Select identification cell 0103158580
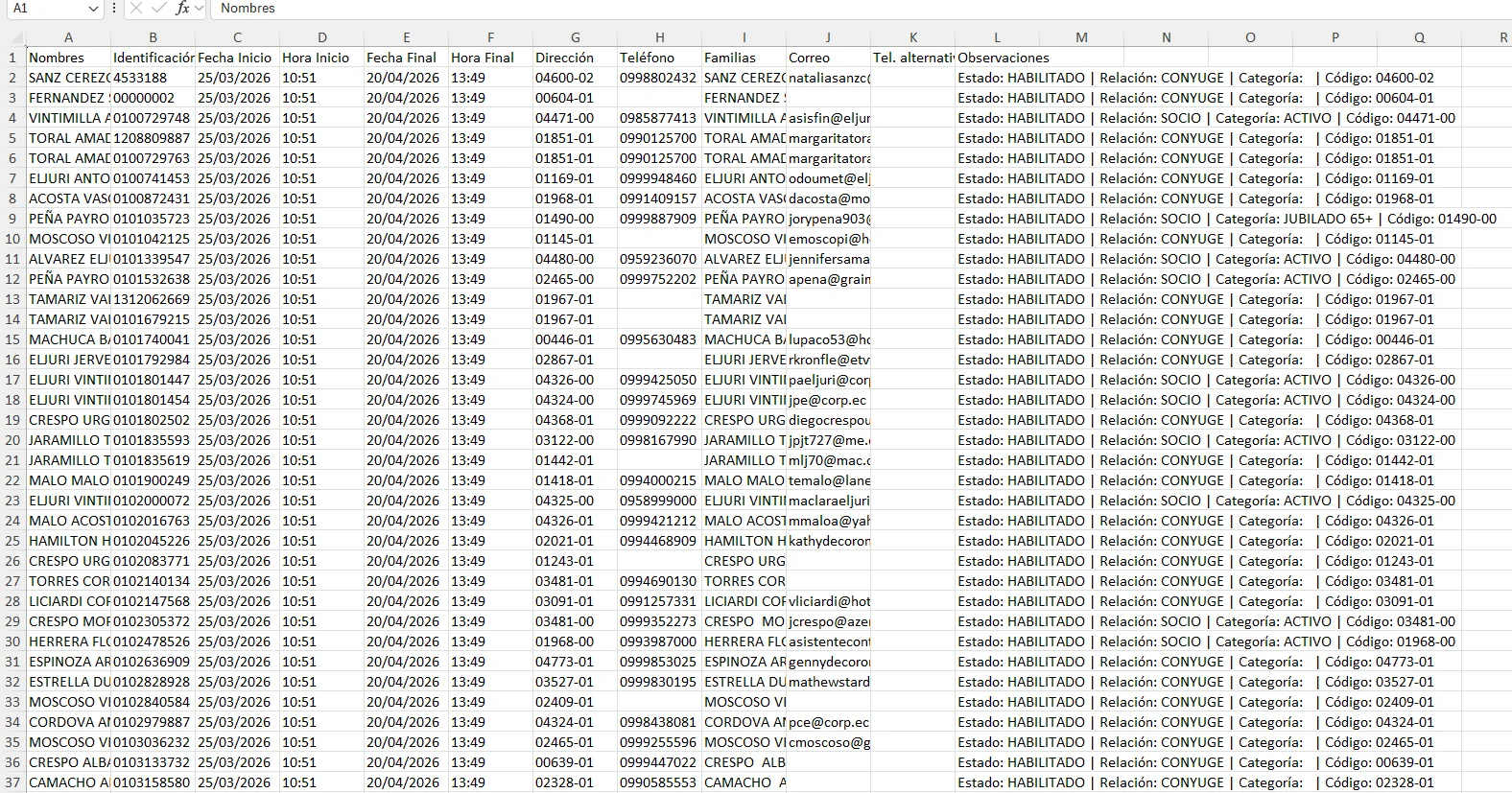Image resolution: width=1512 pixels, height=793 pixels. [153, 782]
